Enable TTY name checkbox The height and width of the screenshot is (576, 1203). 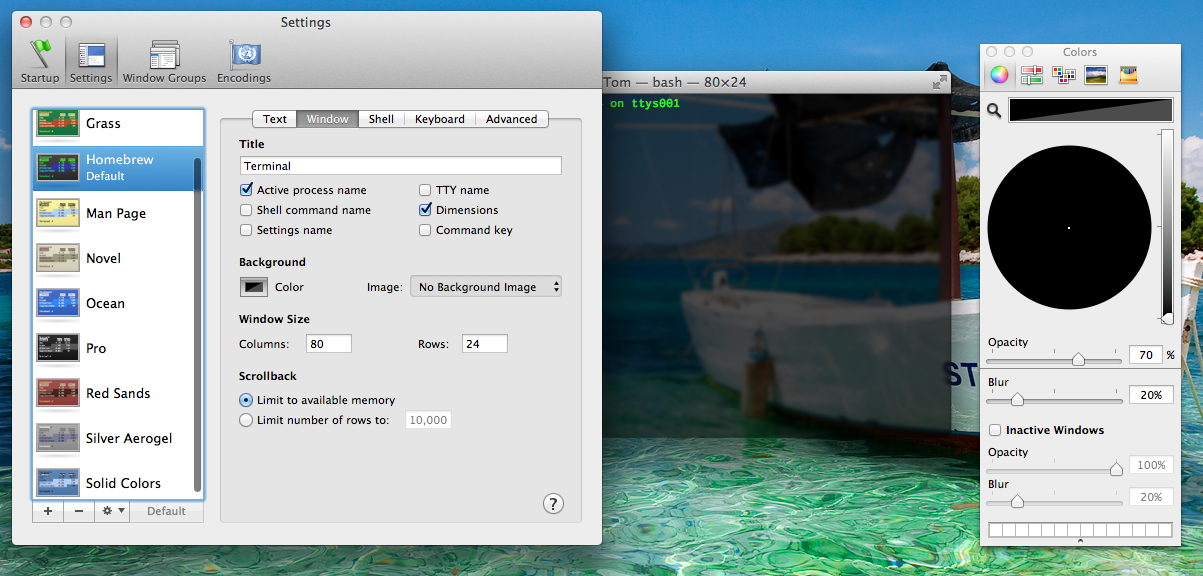pyautogui.click(x=426, y=190)
